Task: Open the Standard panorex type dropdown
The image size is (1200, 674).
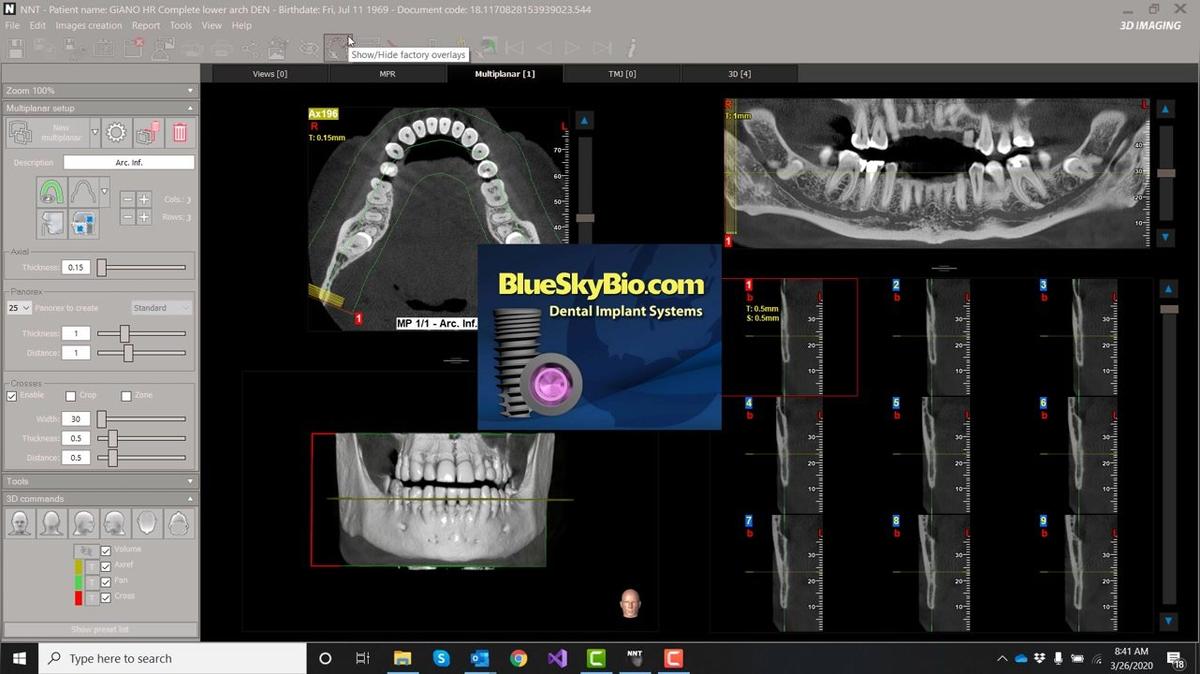Action: tap(162, 308)
